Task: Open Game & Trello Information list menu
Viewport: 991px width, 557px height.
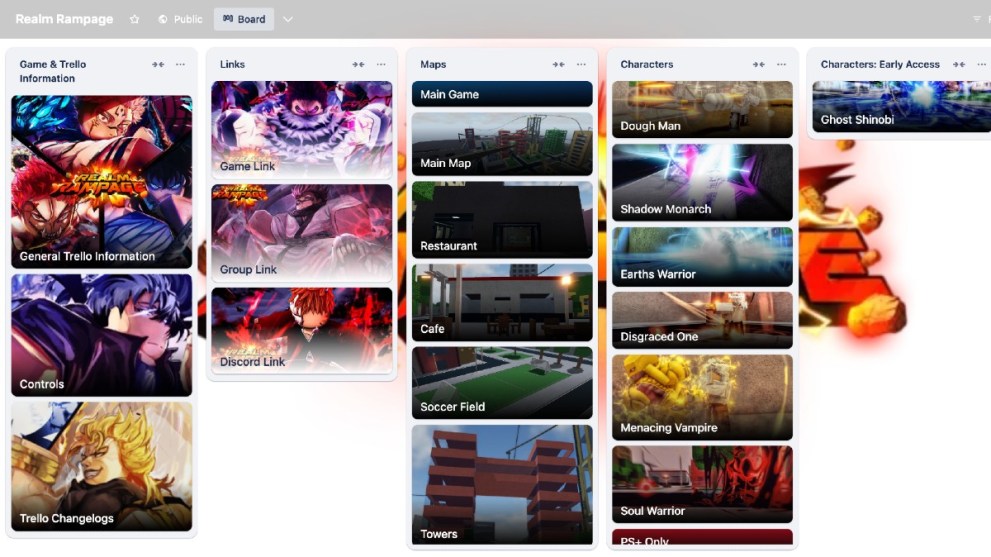Action: tap(180, 65)
